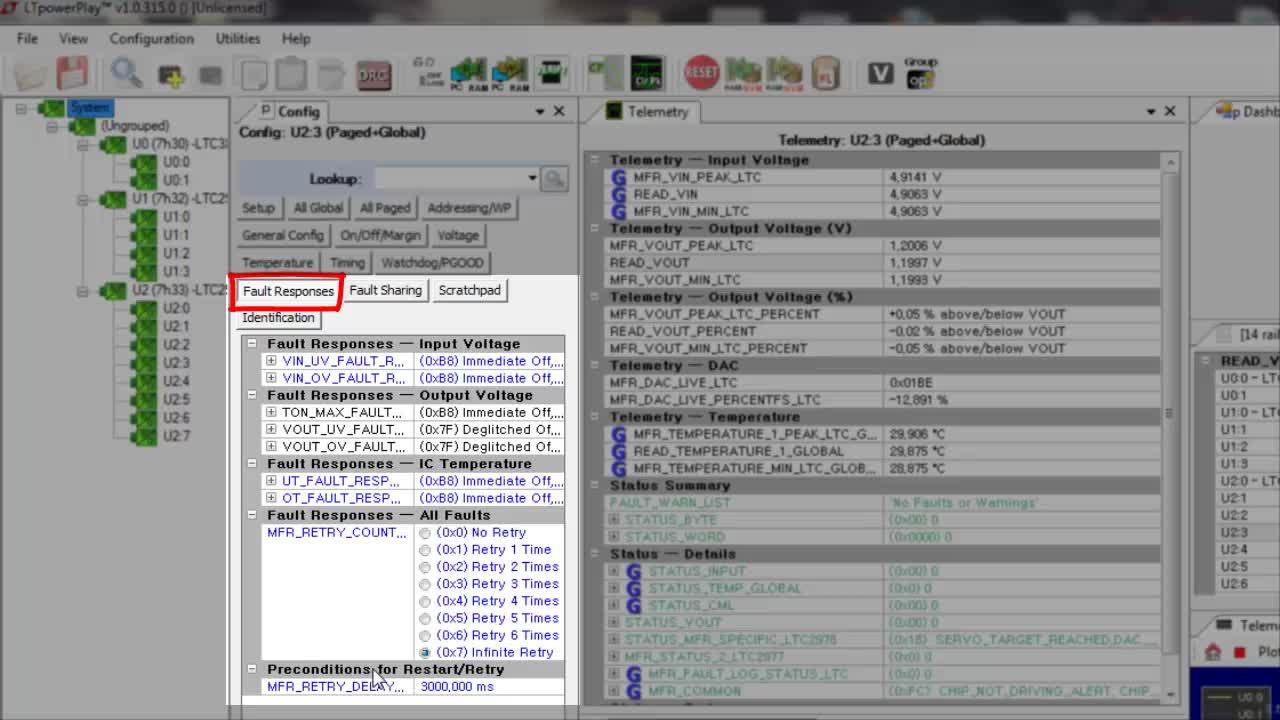Select Retry 3 Times radio option
The width and height of the screenshot is (1280, 720).
coord(425,584)
